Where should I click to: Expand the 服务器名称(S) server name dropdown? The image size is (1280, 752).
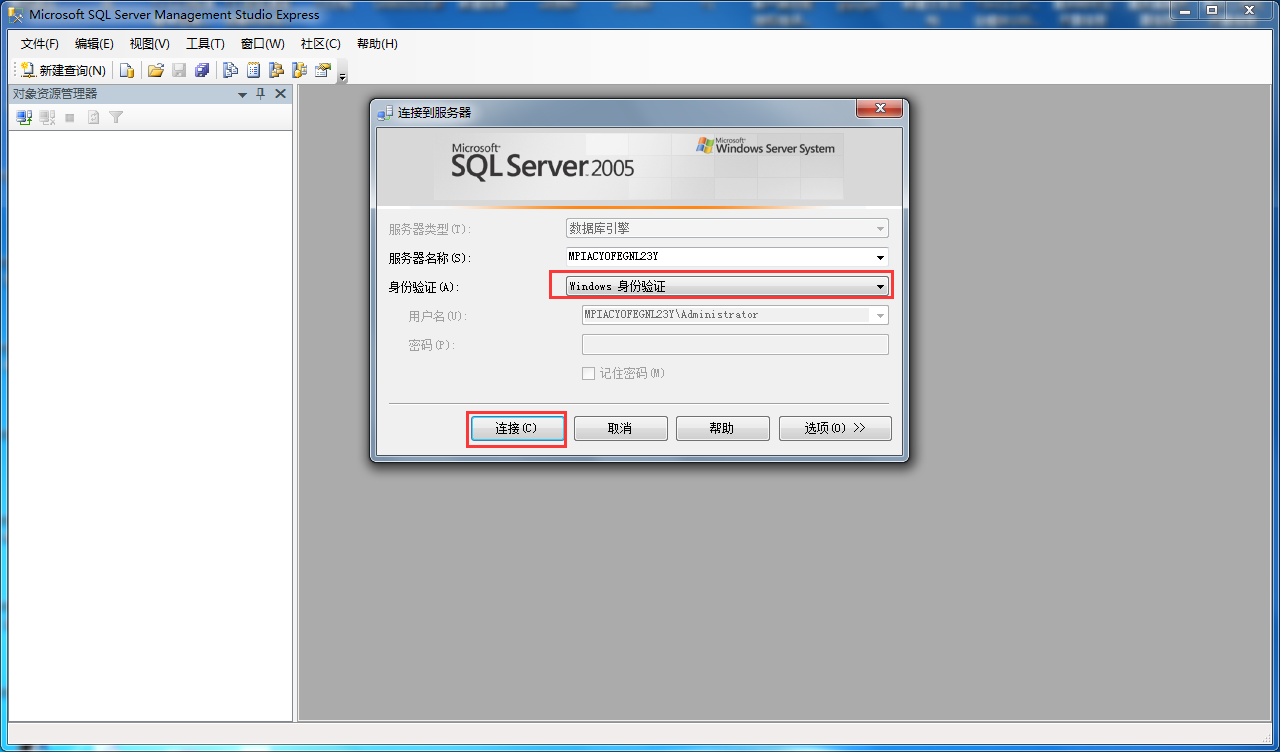[x=880, y=257]
